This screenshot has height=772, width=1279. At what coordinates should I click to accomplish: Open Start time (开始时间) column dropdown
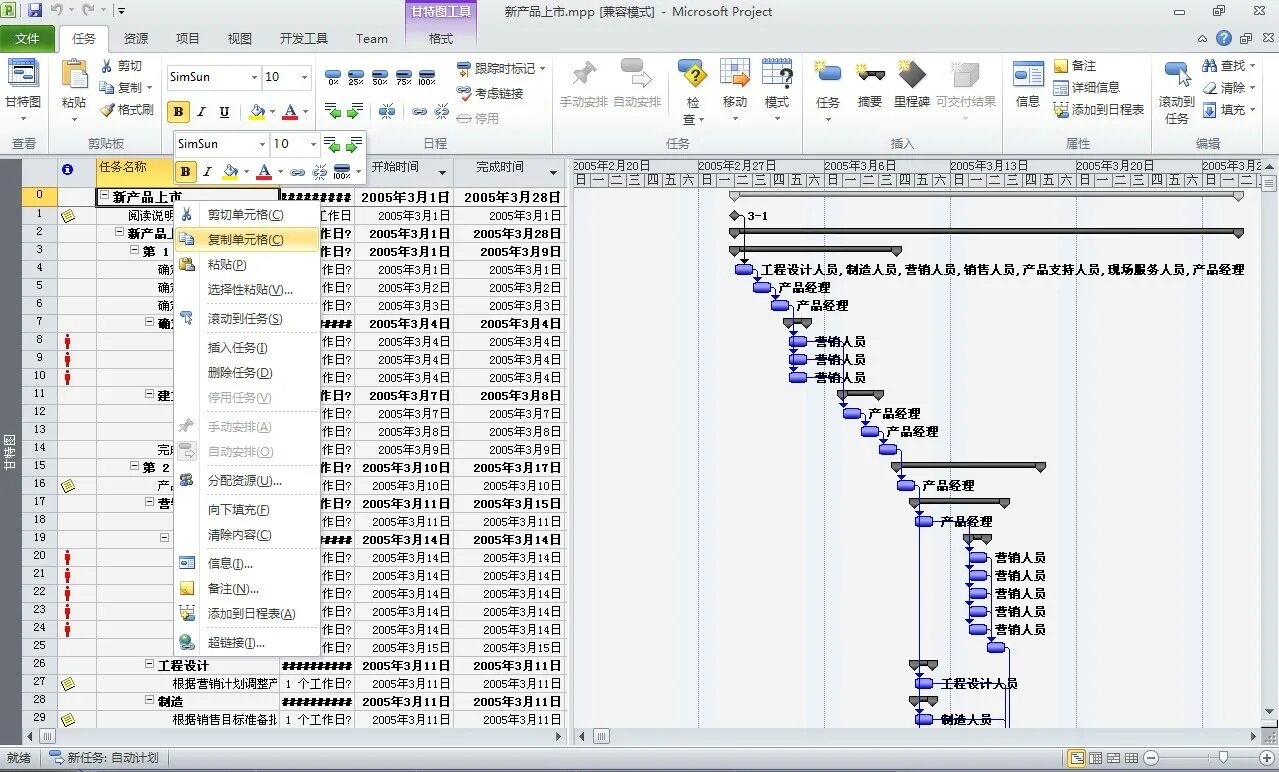441,172
